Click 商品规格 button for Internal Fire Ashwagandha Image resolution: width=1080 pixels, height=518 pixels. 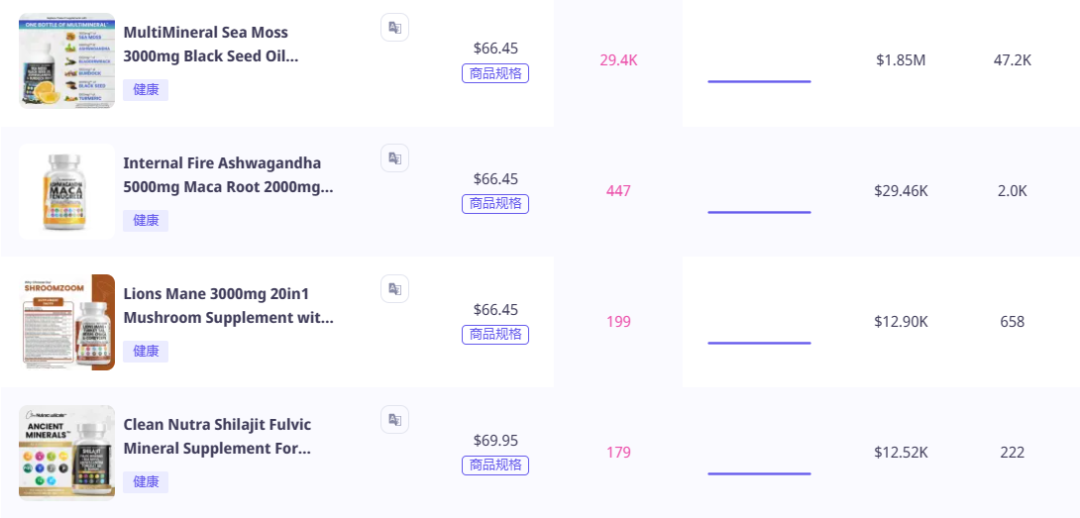(x=495, y=204)
